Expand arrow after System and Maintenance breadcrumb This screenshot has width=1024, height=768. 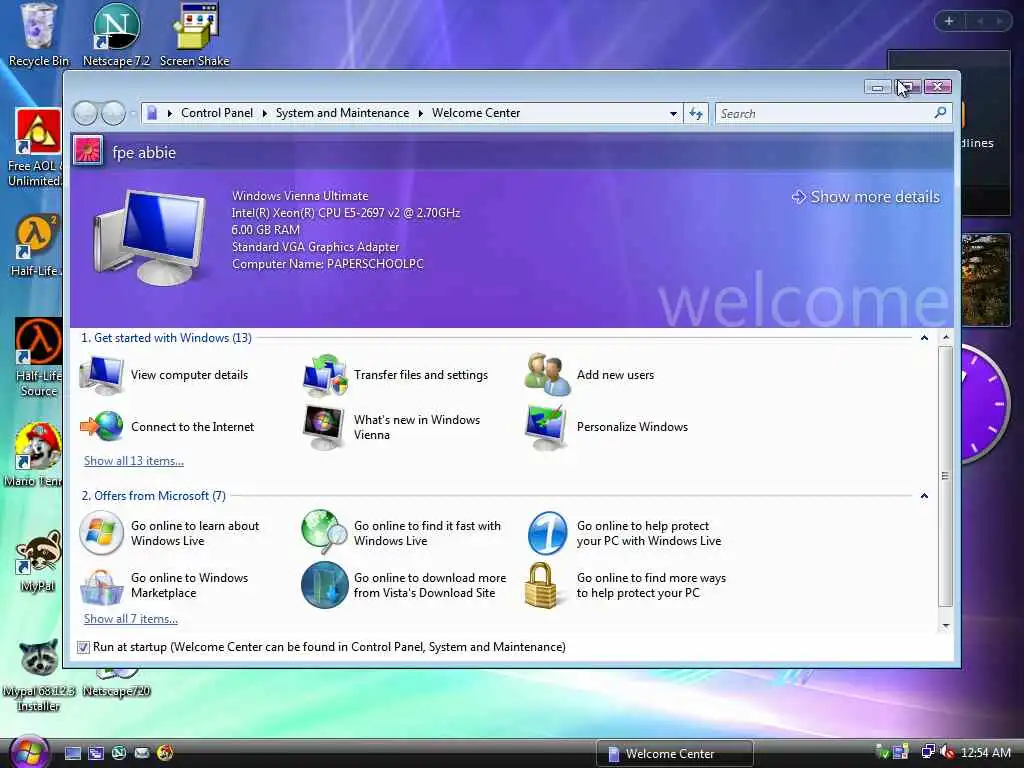pos(421,114)
